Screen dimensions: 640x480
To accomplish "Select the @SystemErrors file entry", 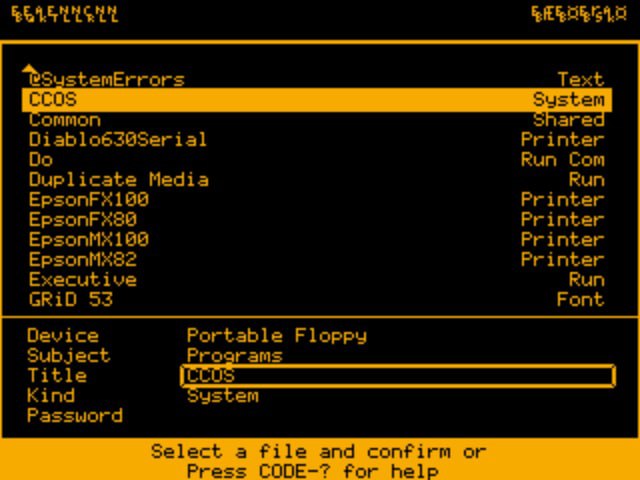I will tap(107, 80).
